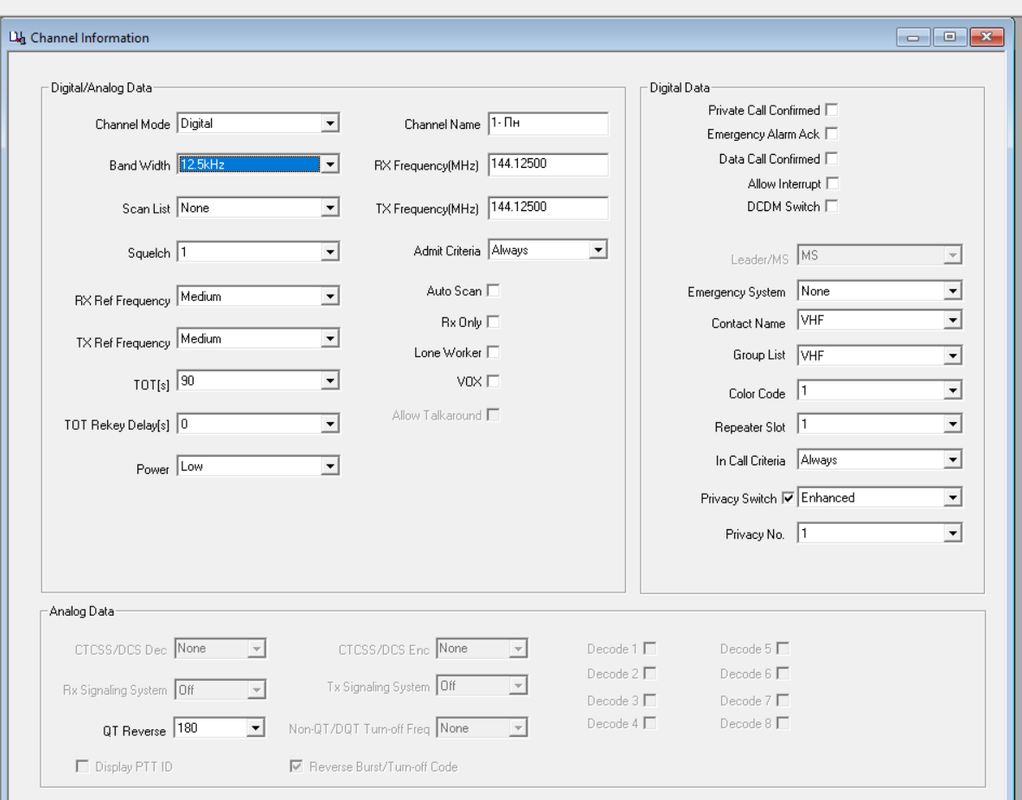Screen dimensions: 1022x800
Task: Click the TX Frequency(MHz) input field
Action: 548,207
